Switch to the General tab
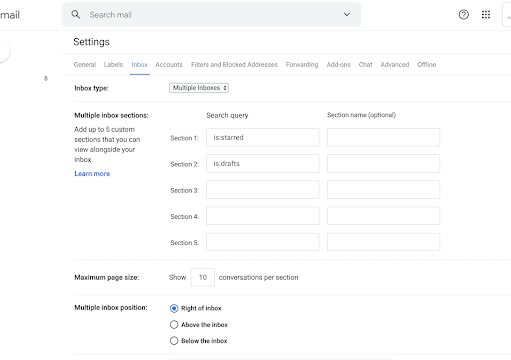Image resolution: width=511 pixels, height=360 pixels. click(85, 65)
